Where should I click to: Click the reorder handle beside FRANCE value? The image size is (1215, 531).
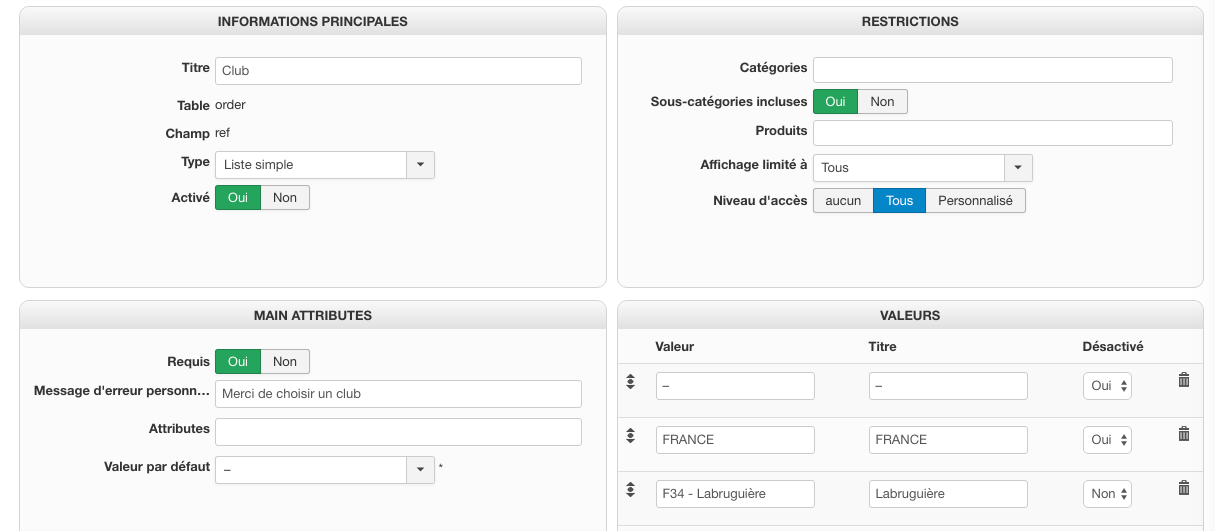point(631,435)
